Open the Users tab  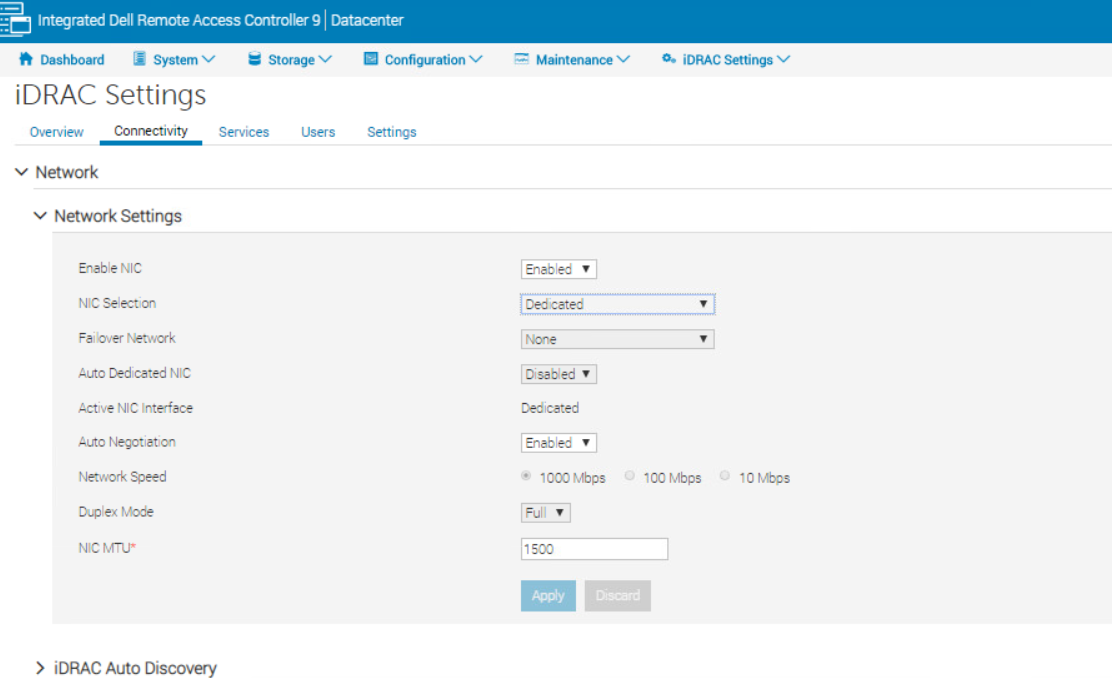click(x=318, y=132)
